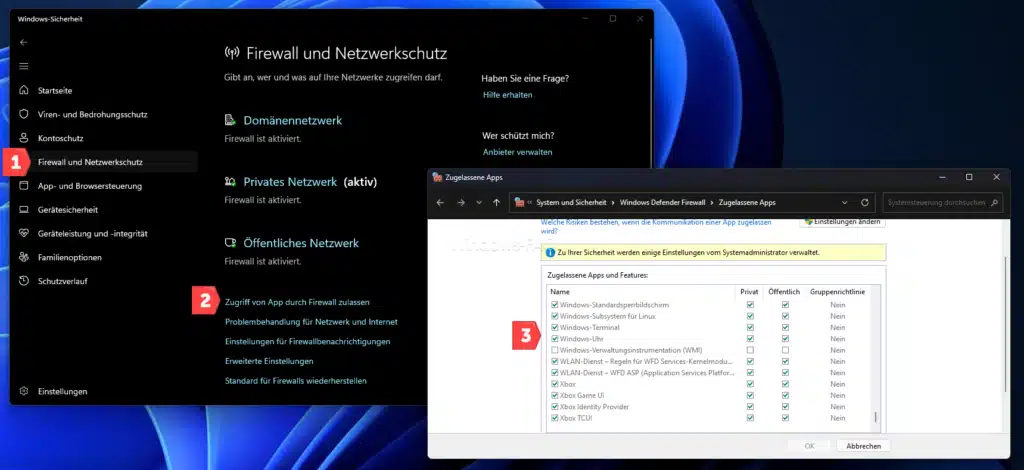The image size is (1024, 470).
Task: Click the Domänennetzwerk icon
Action: coord(230,120)
